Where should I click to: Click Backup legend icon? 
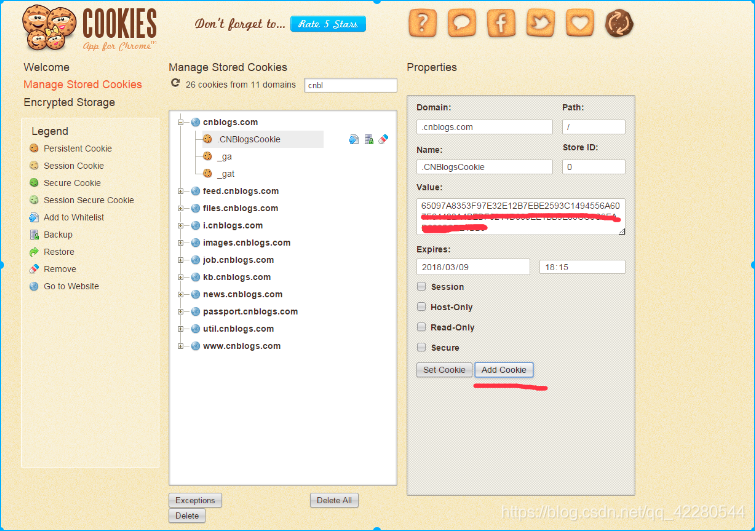[x=34, y=234]
